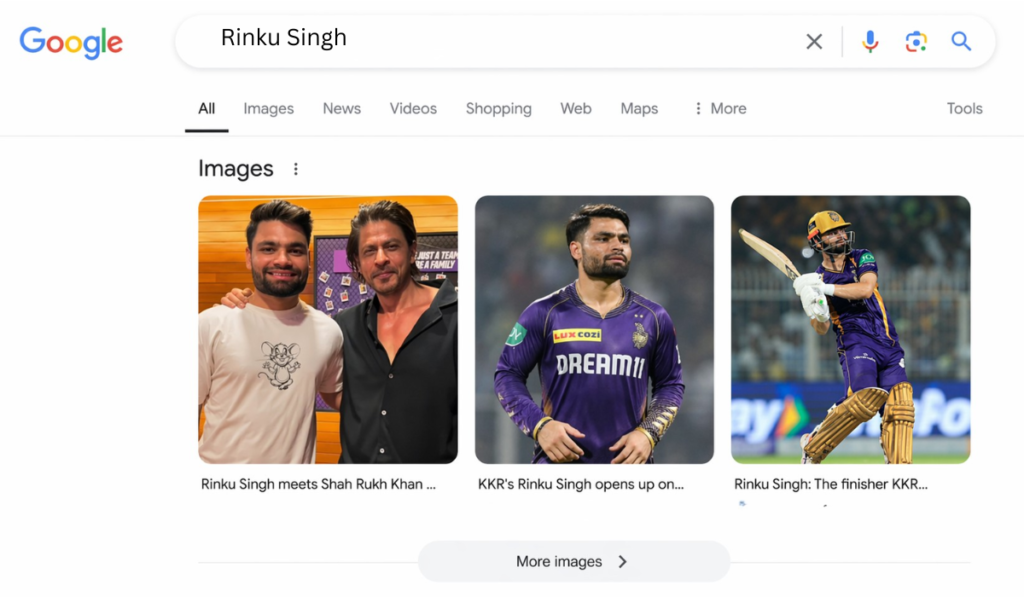Open the News results tab
The image size is (1024, 597).
pyautogui.click(x=341, y=108)
